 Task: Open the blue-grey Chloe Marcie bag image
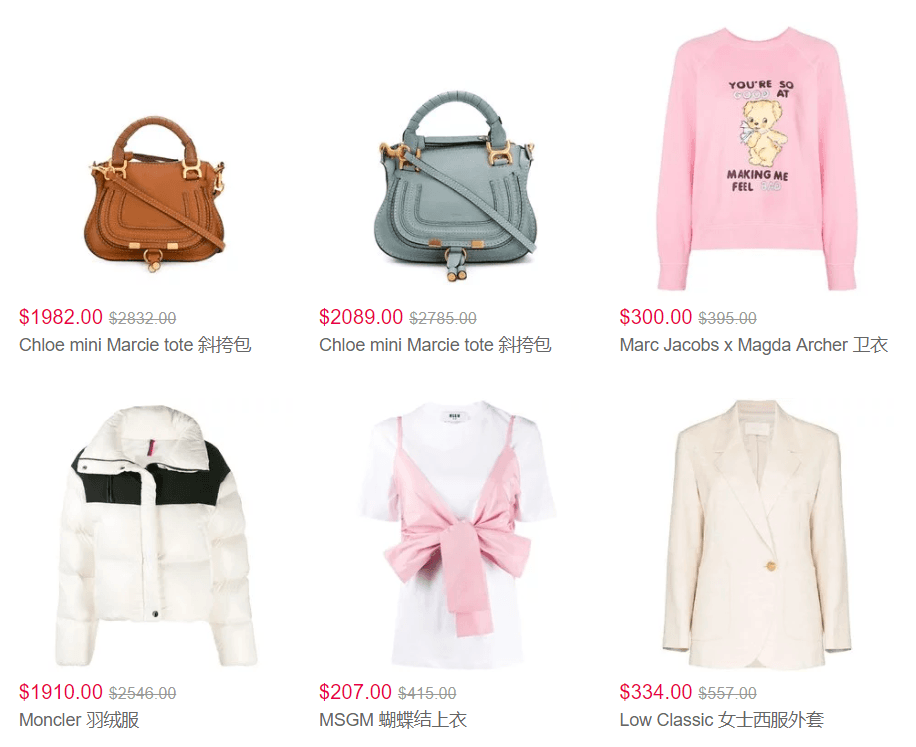(456, 186)
